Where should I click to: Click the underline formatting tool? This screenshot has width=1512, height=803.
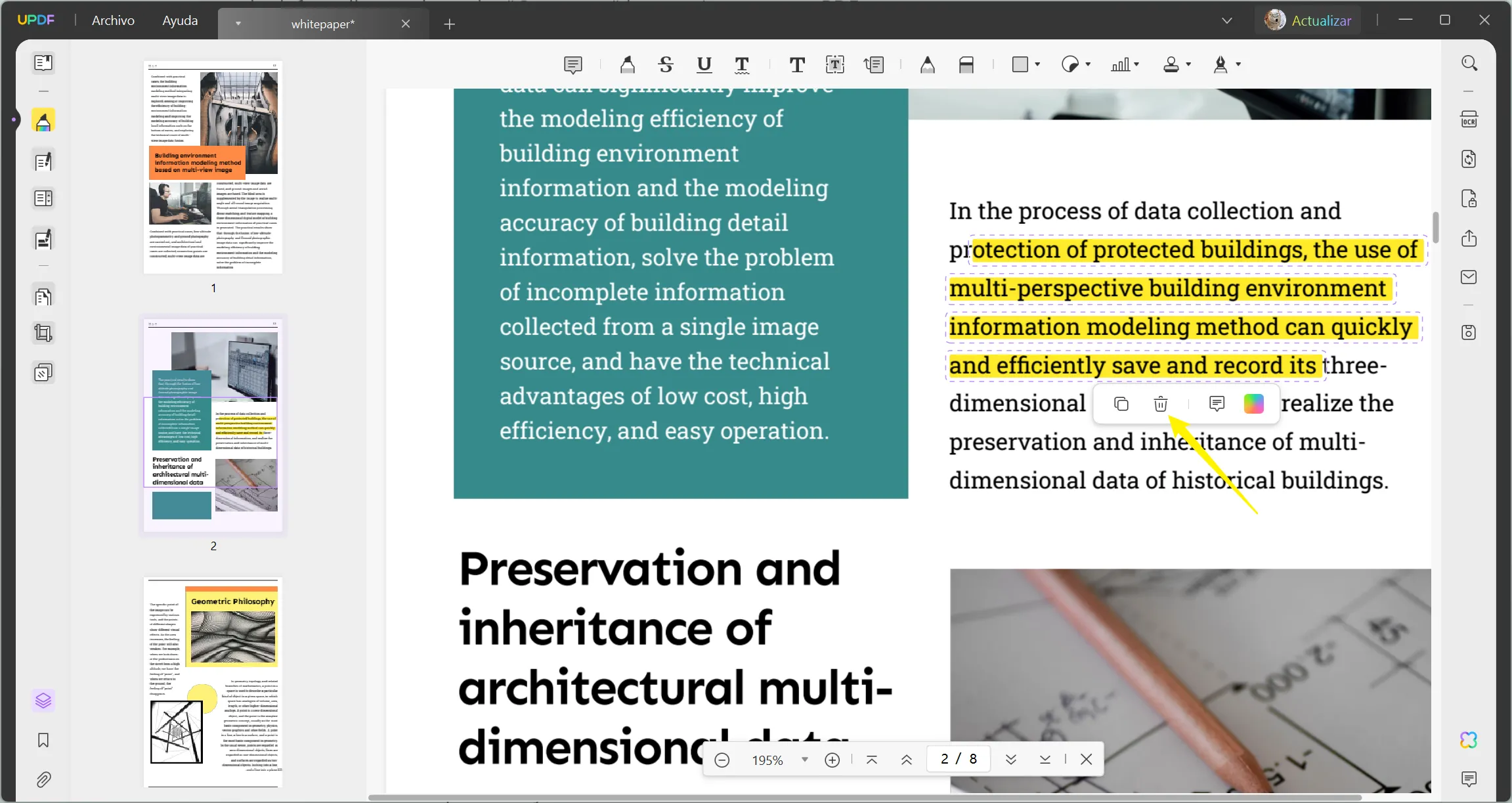703,63
